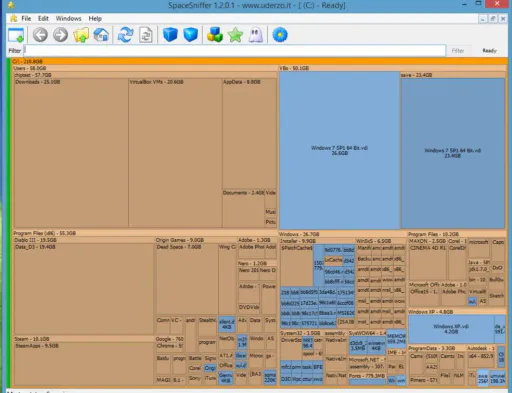Select the Windows 26.7GB folder header

click(343, 234)
